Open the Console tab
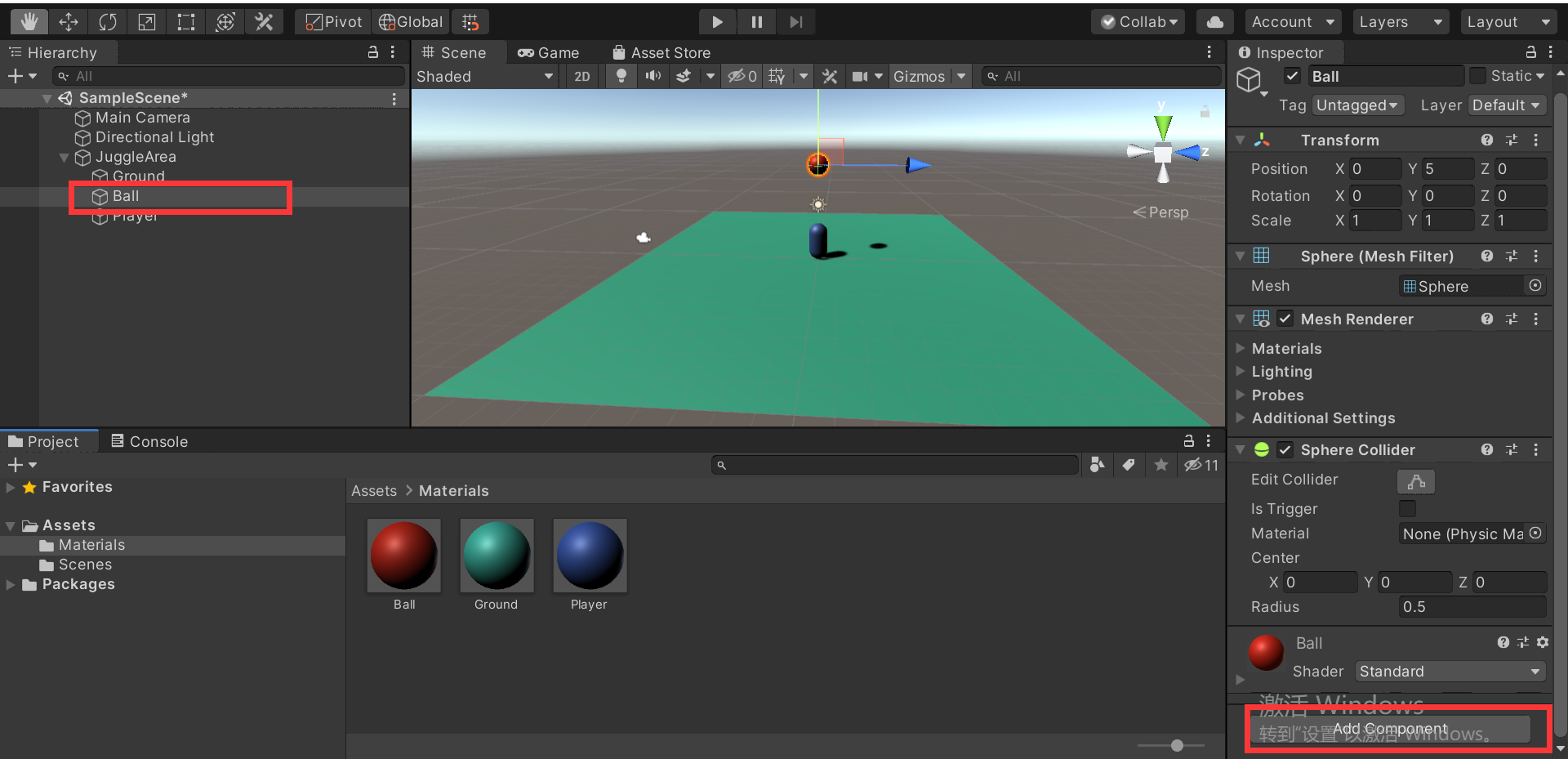Image resolution: width=1568 pixels, height=759 pixels. (x=149, y=441)
